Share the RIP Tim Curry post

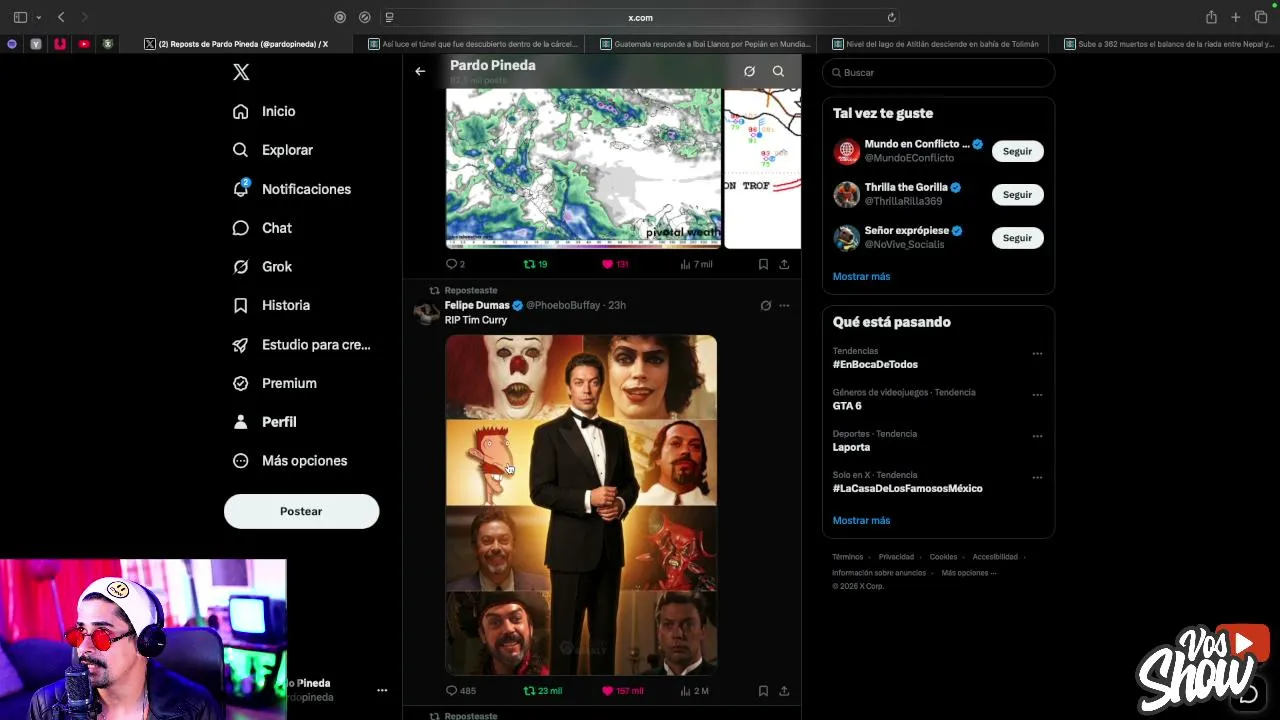[x=784, y=690]
